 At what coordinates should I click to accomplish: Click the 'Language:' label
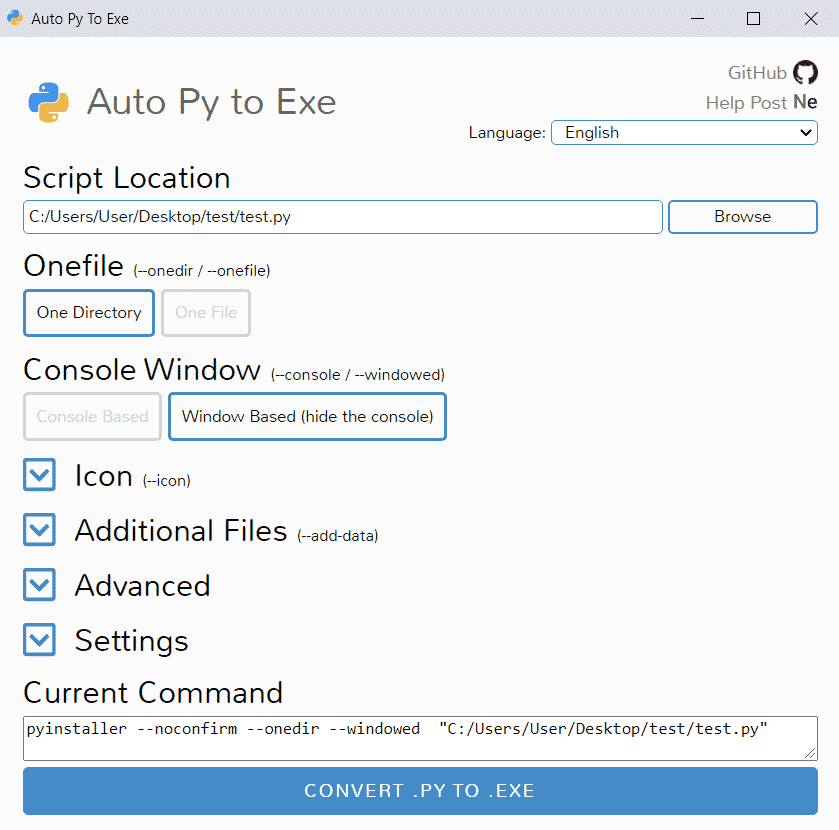pyautogui.click(x=507, y=133)
